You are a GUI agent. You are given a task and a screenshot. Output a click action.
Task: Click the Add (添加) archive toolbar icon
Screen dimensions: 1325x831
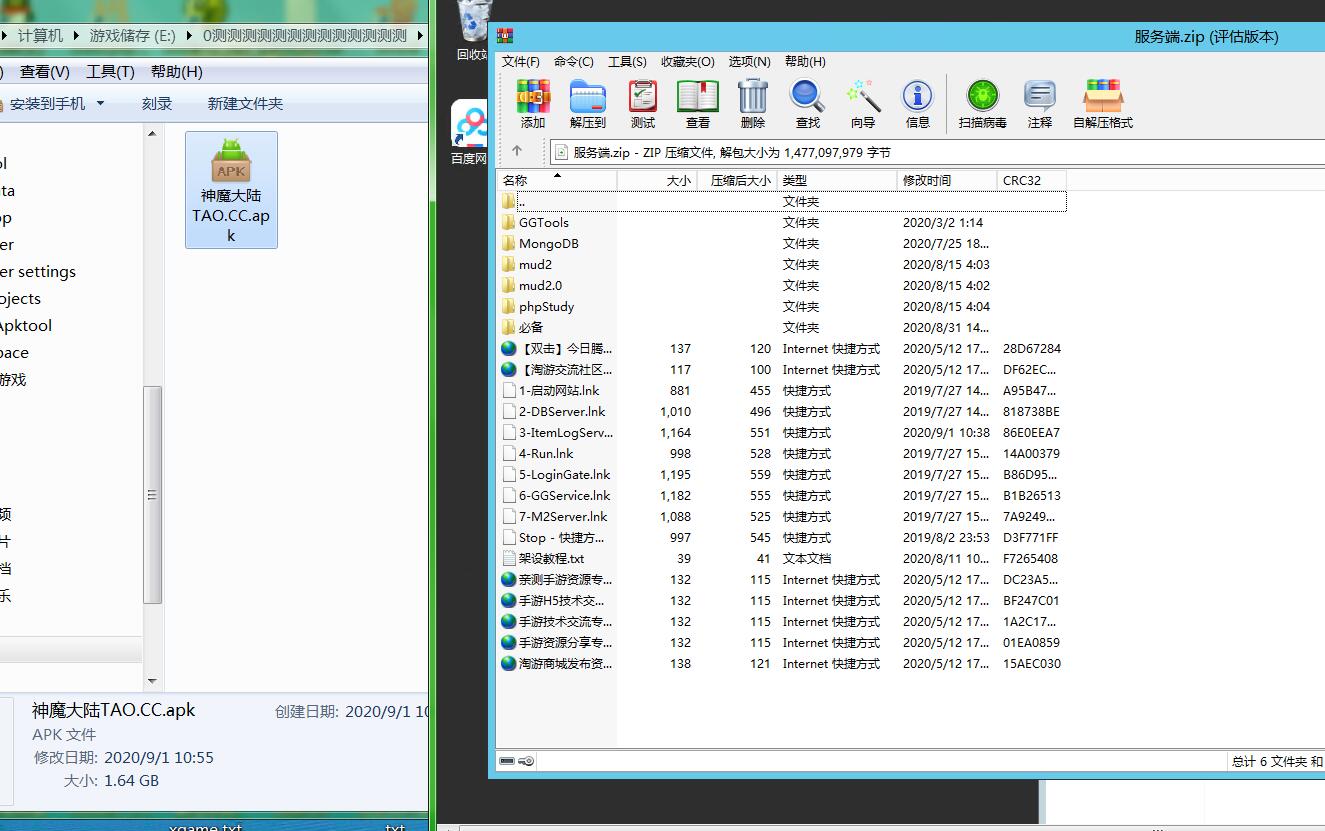point(533,104)
